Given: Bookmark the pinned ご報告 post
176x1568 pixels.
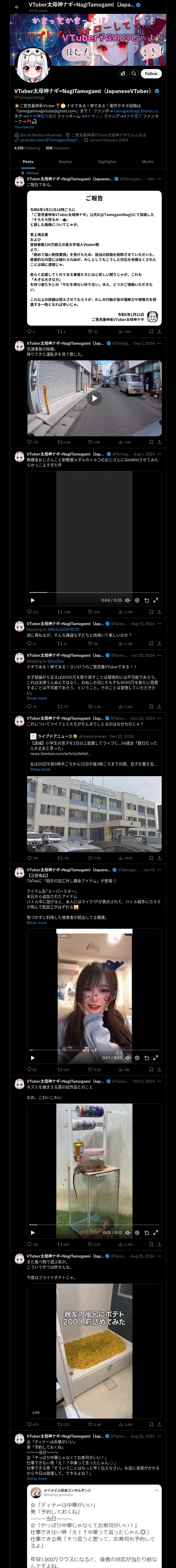Looking at the screenshot, I should (x=151, y=332).
